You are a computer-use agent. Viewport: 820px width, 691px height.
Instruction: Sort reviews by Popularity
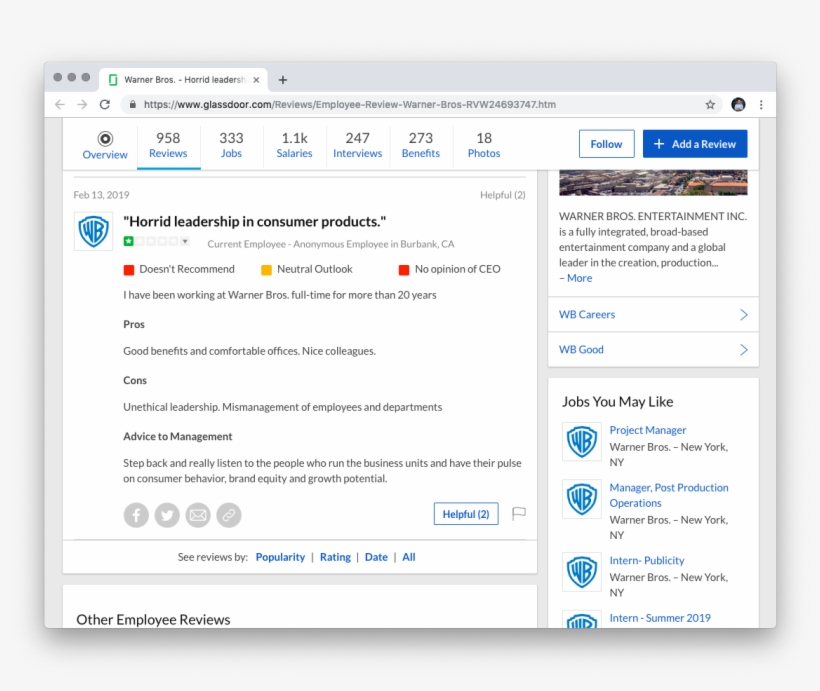(x=280, y=557)
